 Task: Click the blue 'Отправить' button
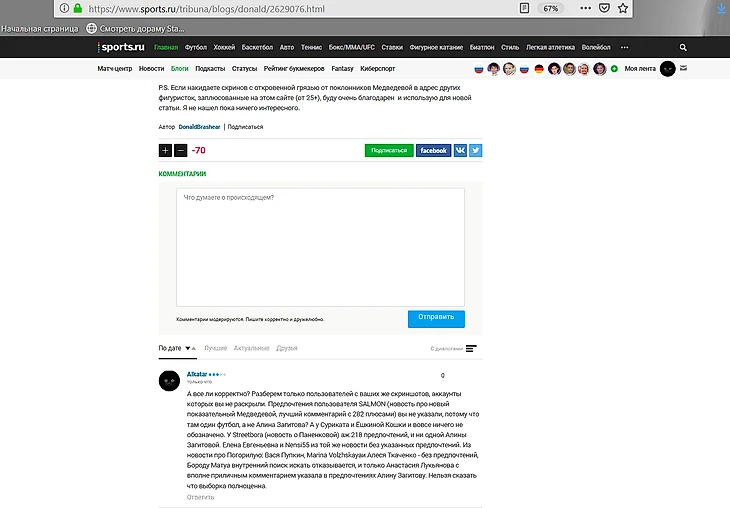[x=436, y=319]
